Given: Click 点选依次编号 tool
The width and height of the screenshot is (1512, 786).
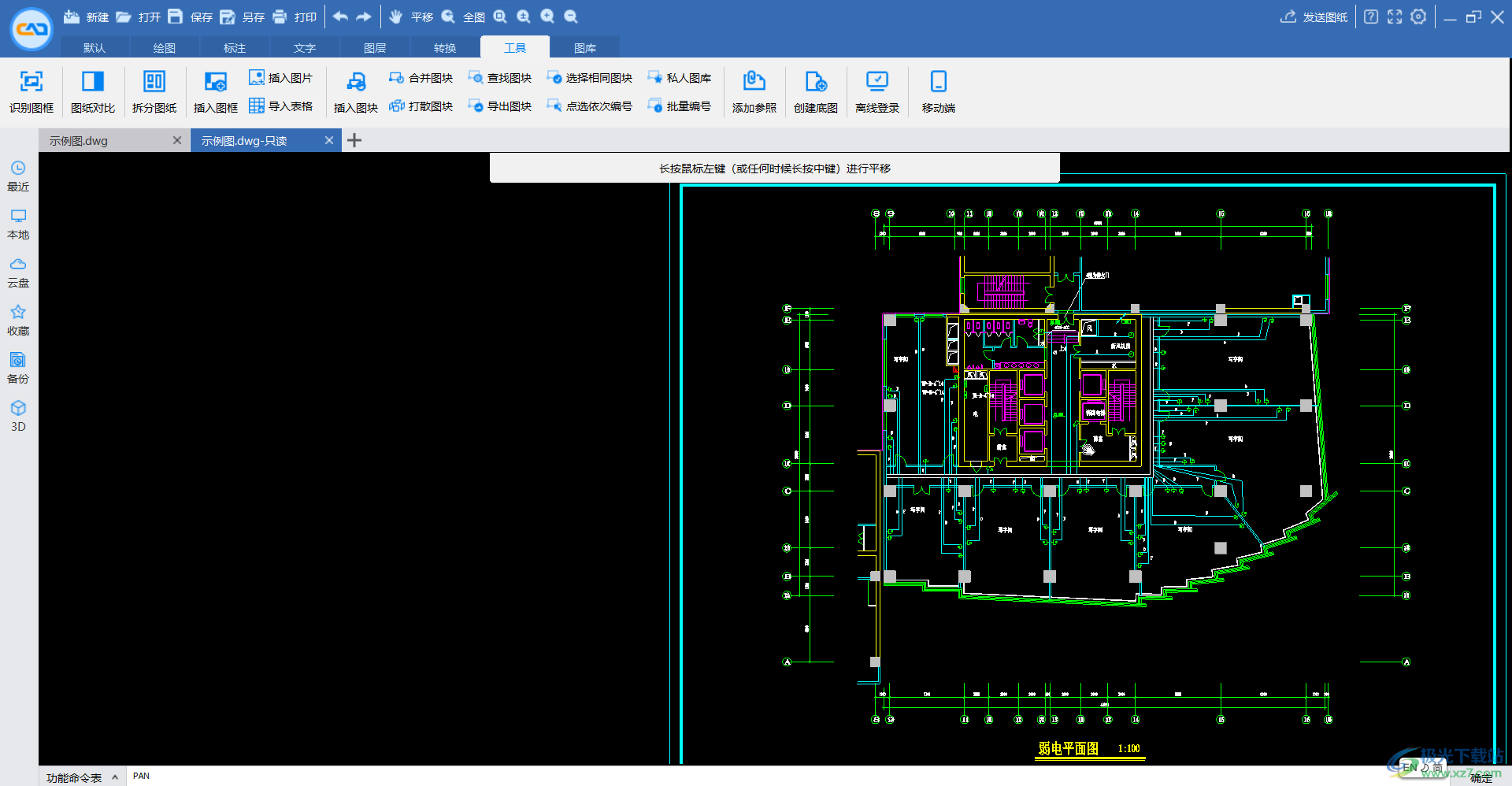Looking at the screenshot, I should pyautogui.click(x=589, y=106).
